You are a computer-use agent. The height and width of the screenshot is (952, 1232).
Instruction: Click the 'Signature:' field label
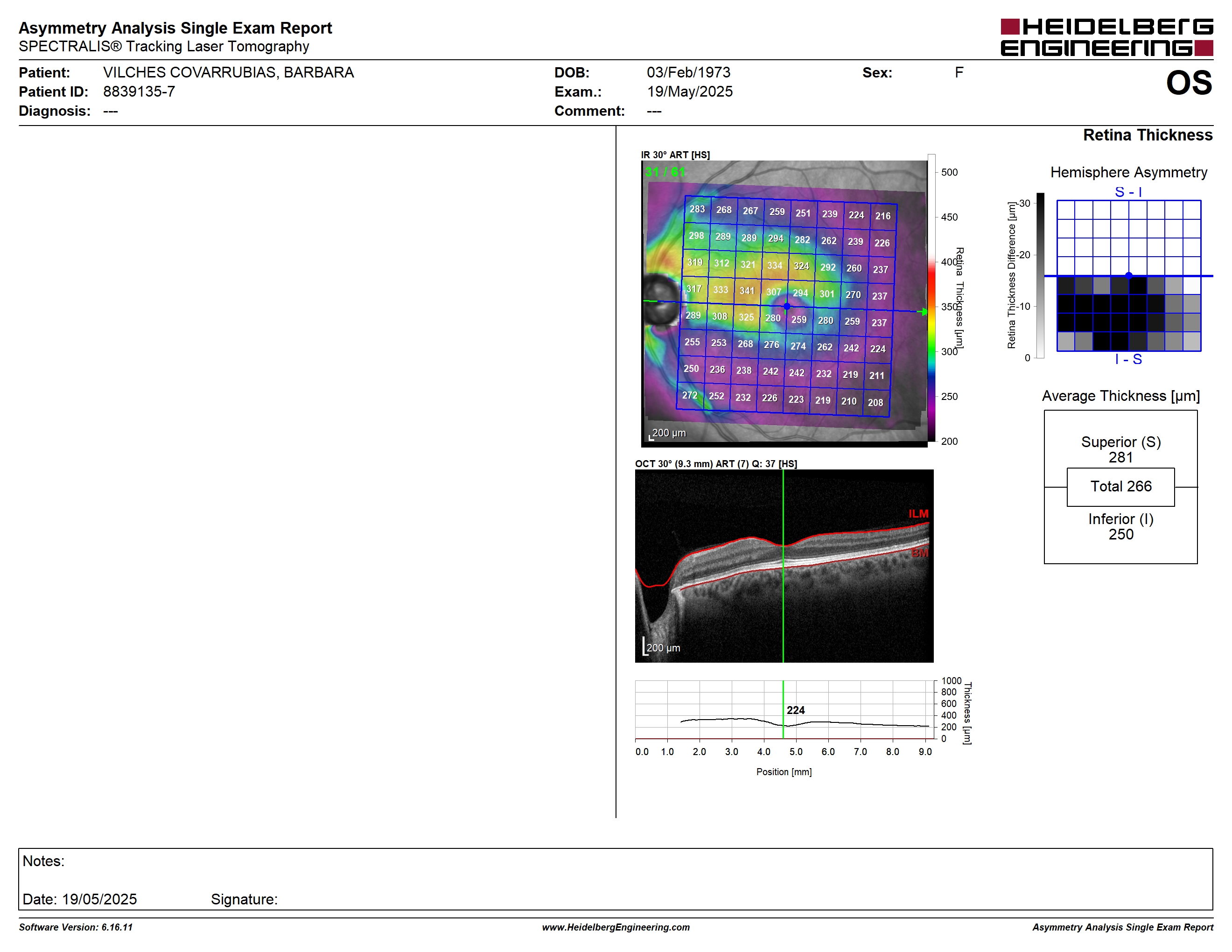click(x=244, y=899)
